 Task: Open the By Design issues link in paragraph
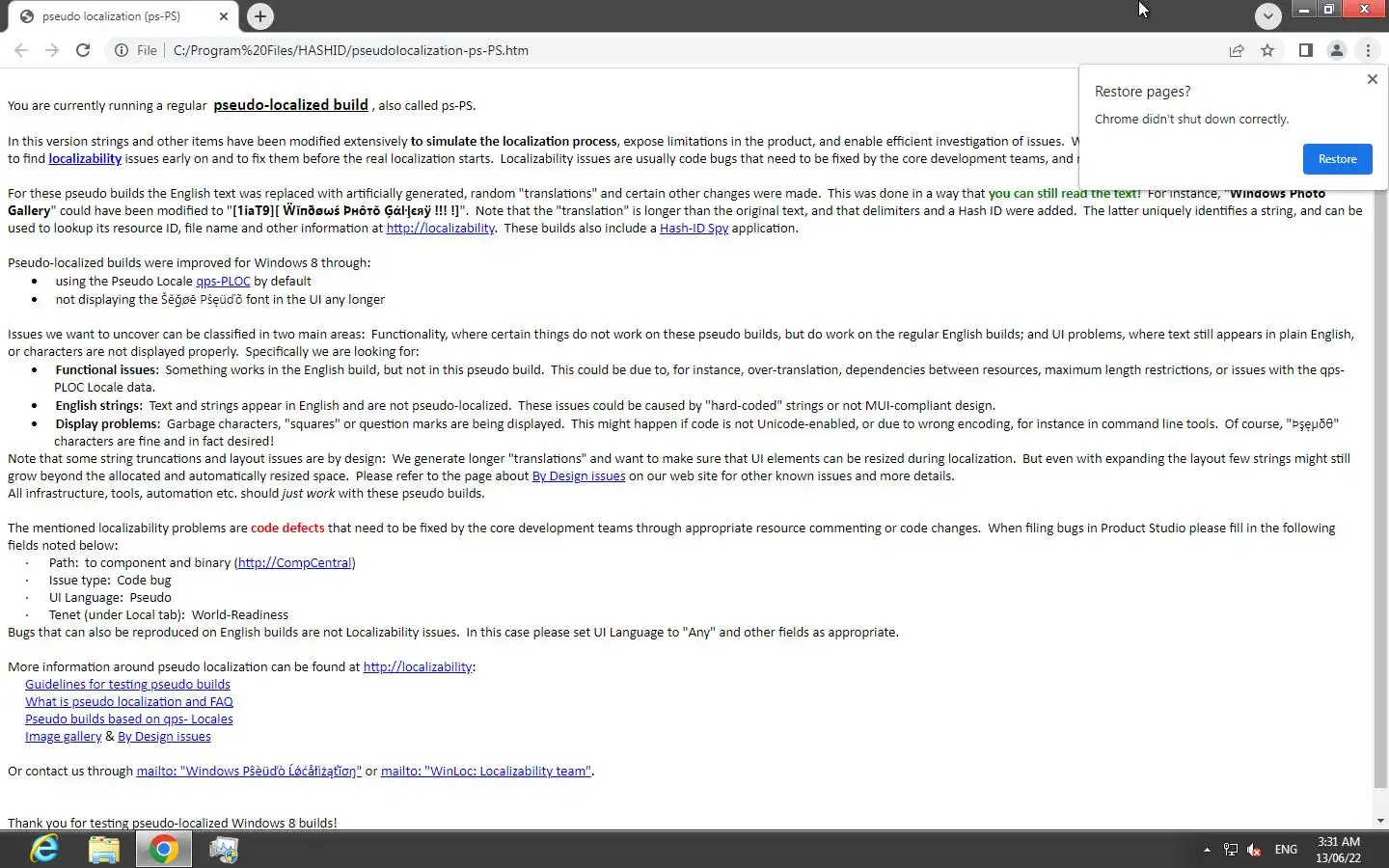click(579, 475)
